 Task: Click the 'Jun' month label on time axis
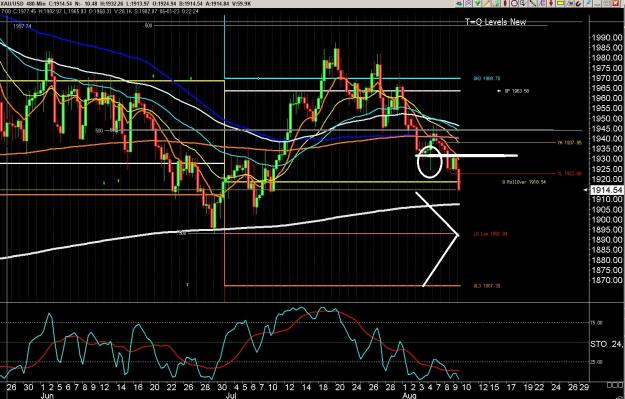(47, 395)
